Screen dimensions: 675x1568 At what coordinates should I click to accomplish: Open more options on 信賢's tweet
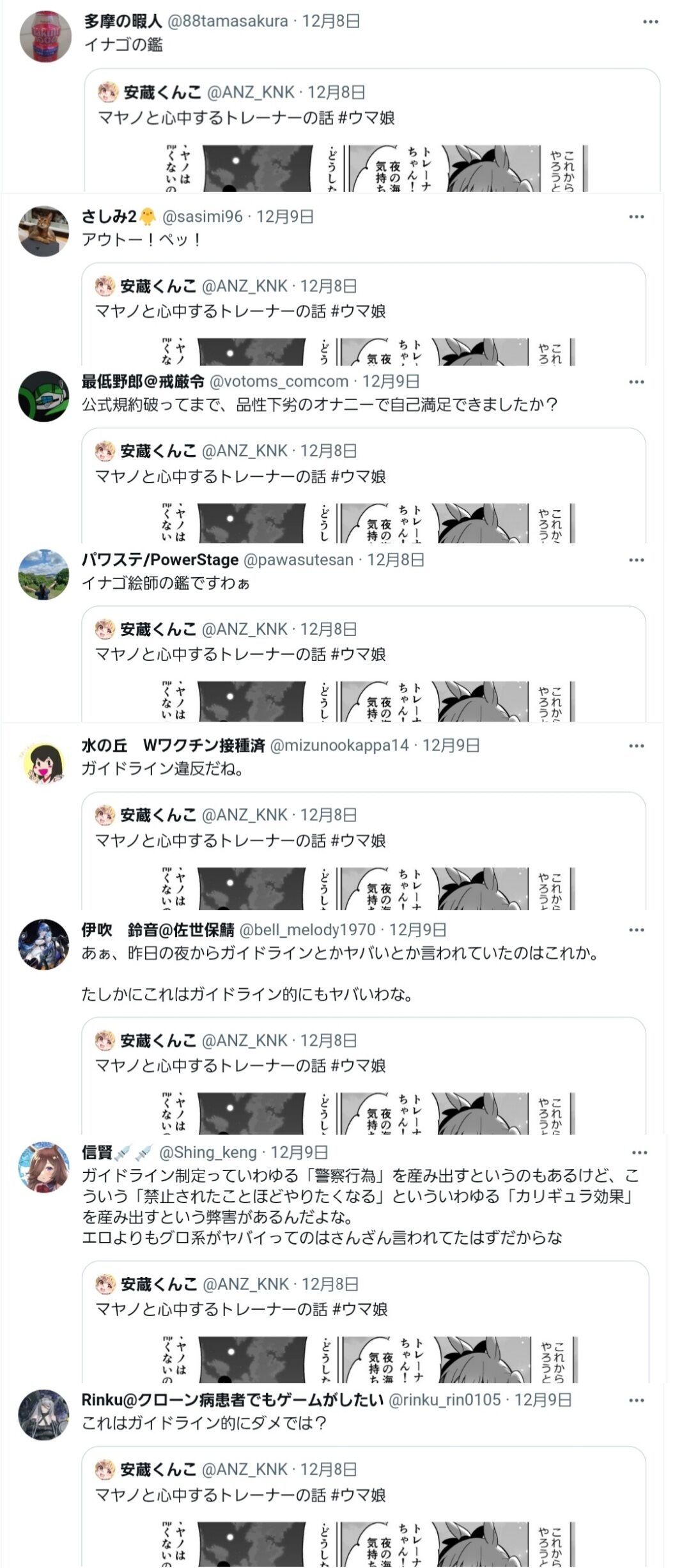tap(639, 1153)
